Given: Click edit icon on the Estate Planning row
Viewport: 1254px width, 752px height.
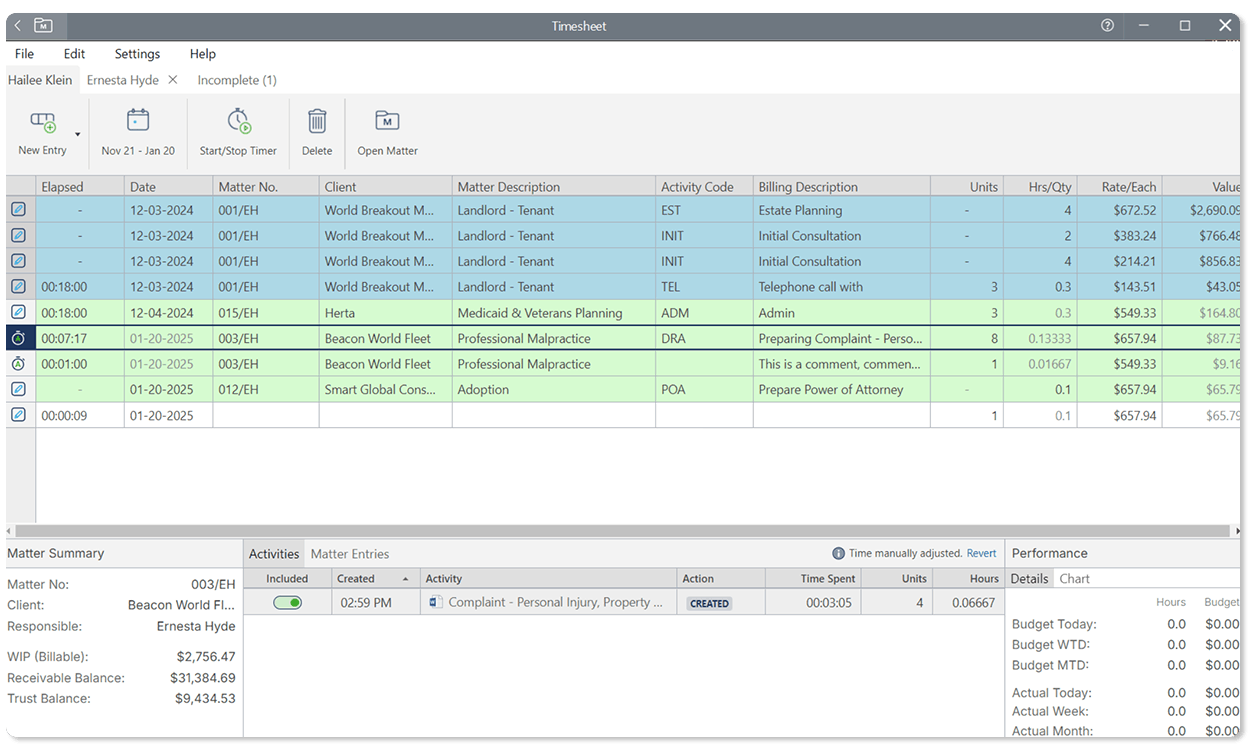Looking at the screenshot, I should coord(18,210).
